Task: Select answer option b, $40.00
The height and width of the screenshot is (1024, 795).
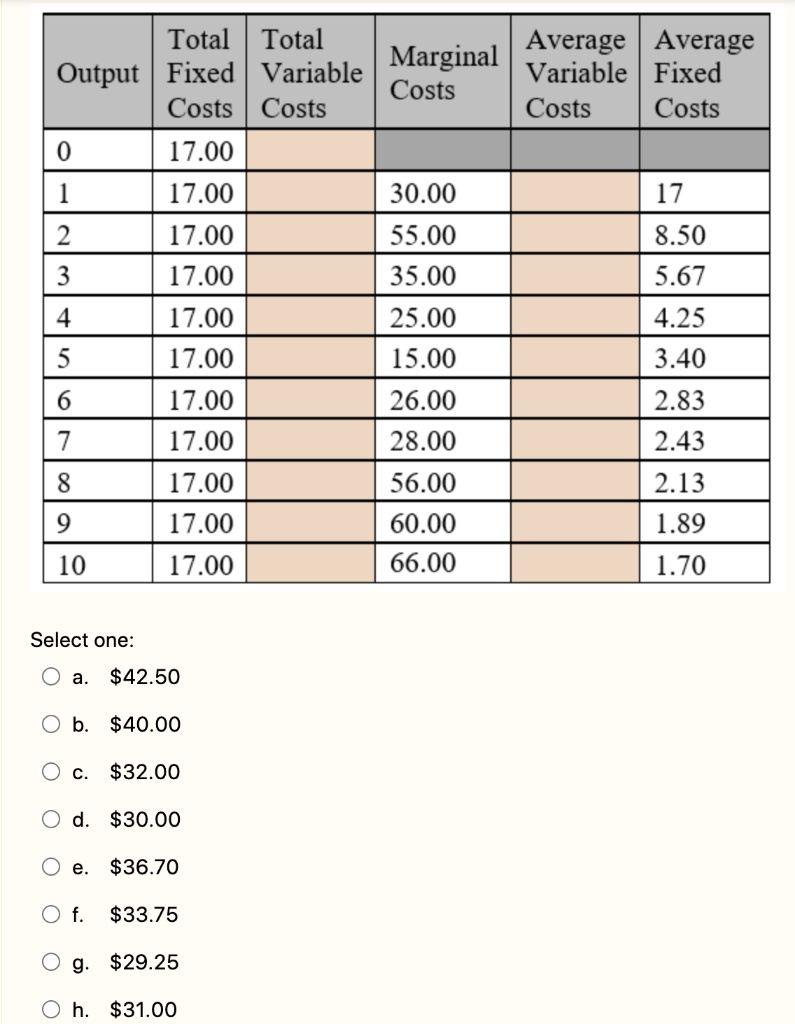Action: [50, 724]
